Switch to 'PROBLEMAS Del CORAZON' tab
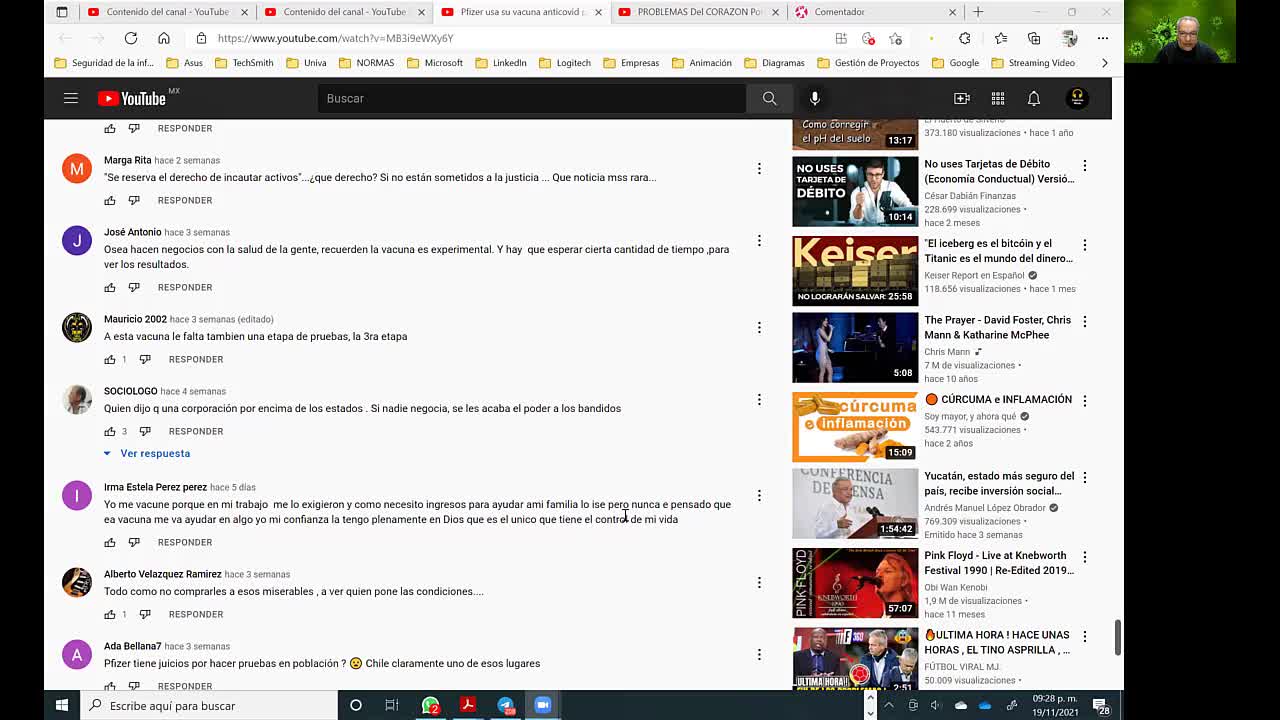 click(x=698, y=12)
